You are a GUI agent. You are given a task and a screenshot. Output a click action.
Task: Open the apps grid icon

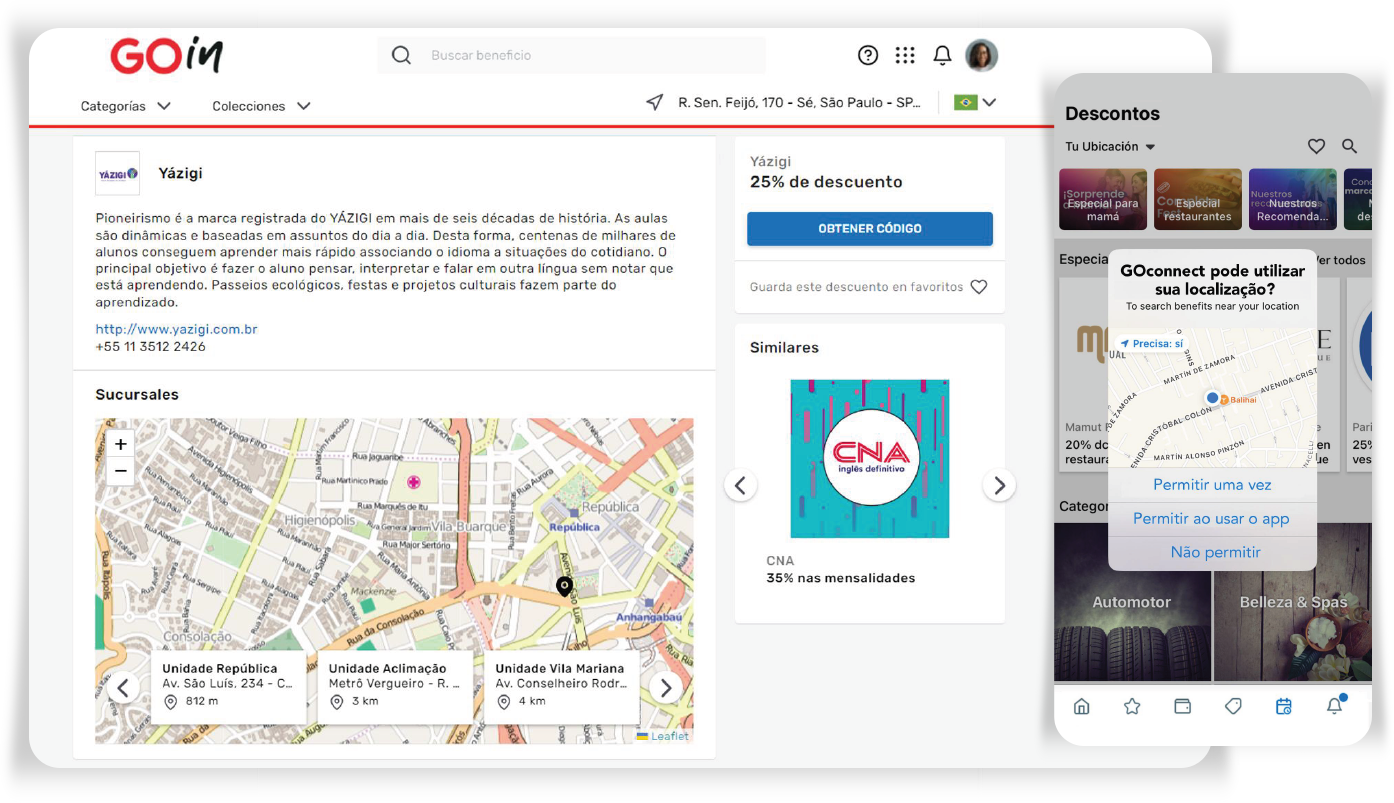pos(905,56)
